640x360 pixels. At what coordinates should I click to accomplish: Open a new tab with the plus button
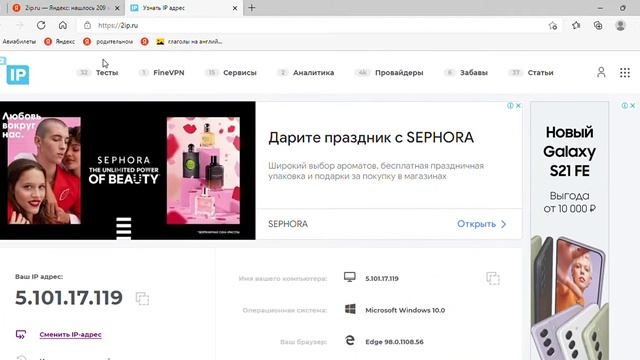click(252, 8)
